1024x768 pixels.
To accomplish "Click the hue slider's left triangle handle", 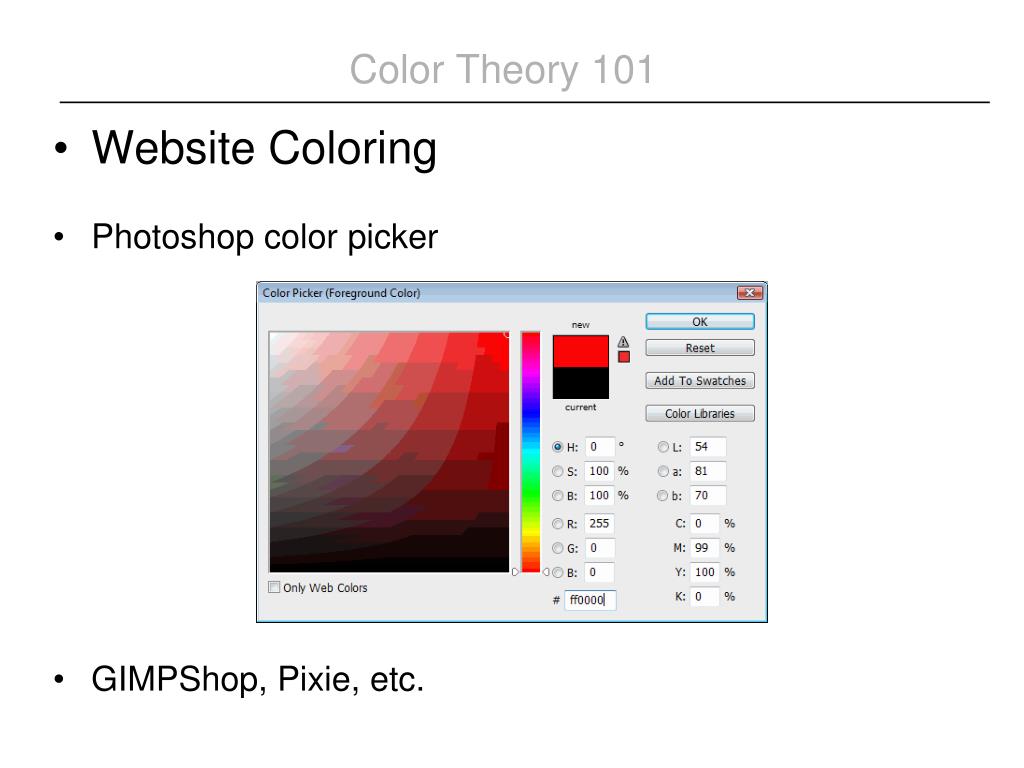I will [x=515, y=572].
